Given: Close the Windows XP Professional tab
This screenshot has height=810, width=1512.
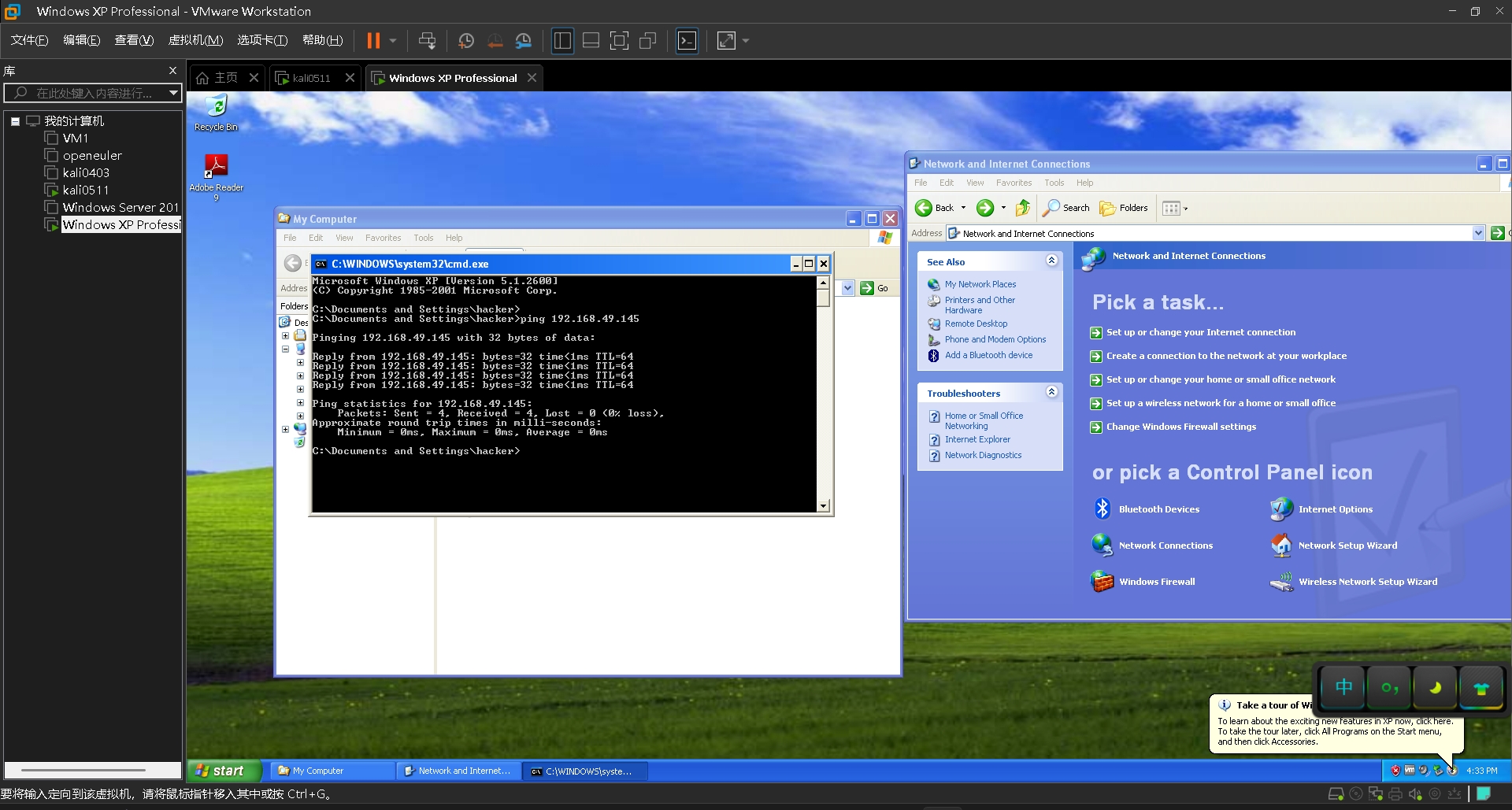Looking at the screenshot, I should tap(532, 77).
